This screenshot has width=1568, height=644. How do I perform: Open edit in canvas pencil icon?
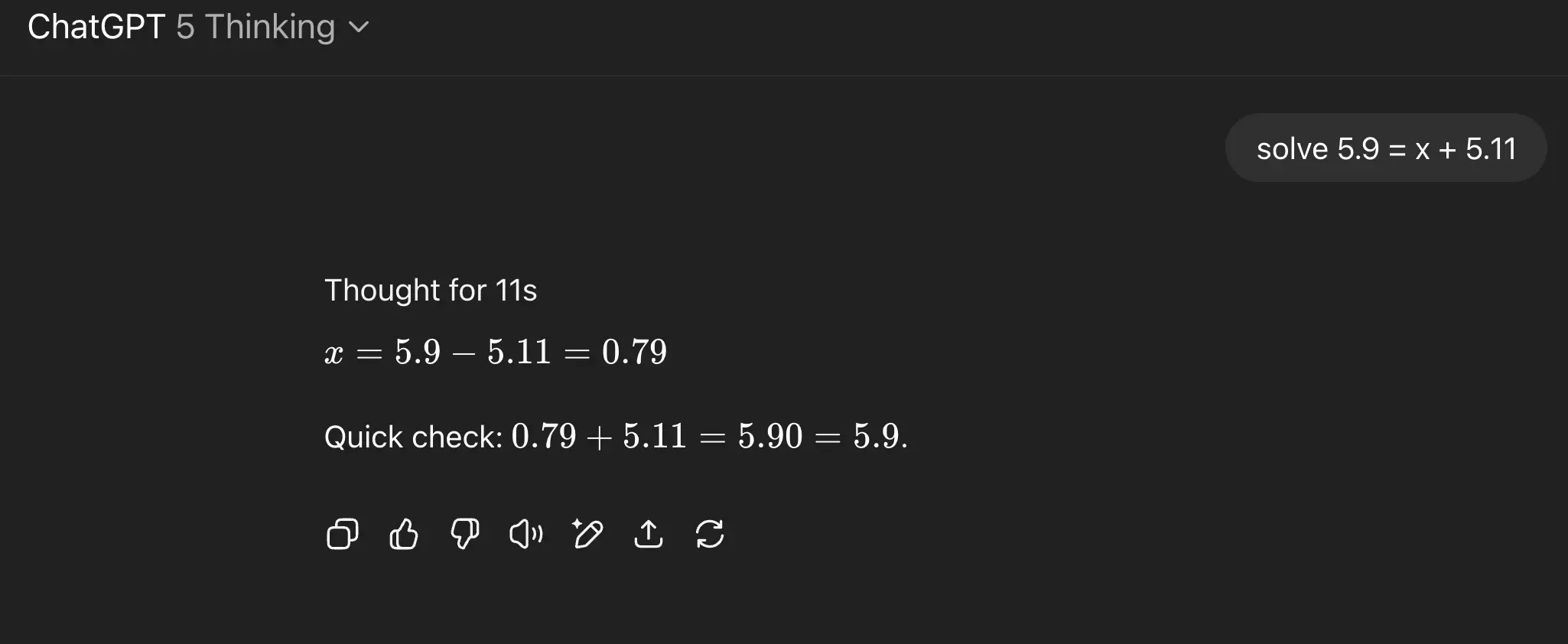point(587,534)
